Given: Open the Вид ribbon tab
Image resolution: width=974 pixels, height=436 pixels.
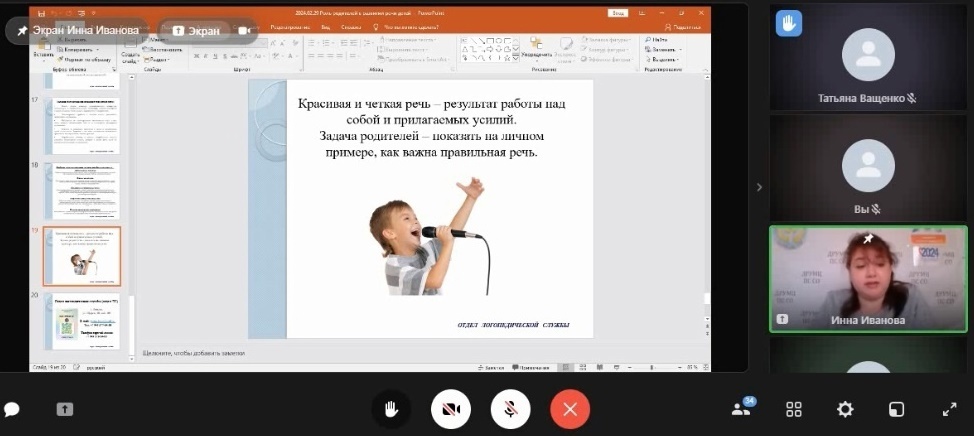Looking at the screenshot, I should [325, 27].
